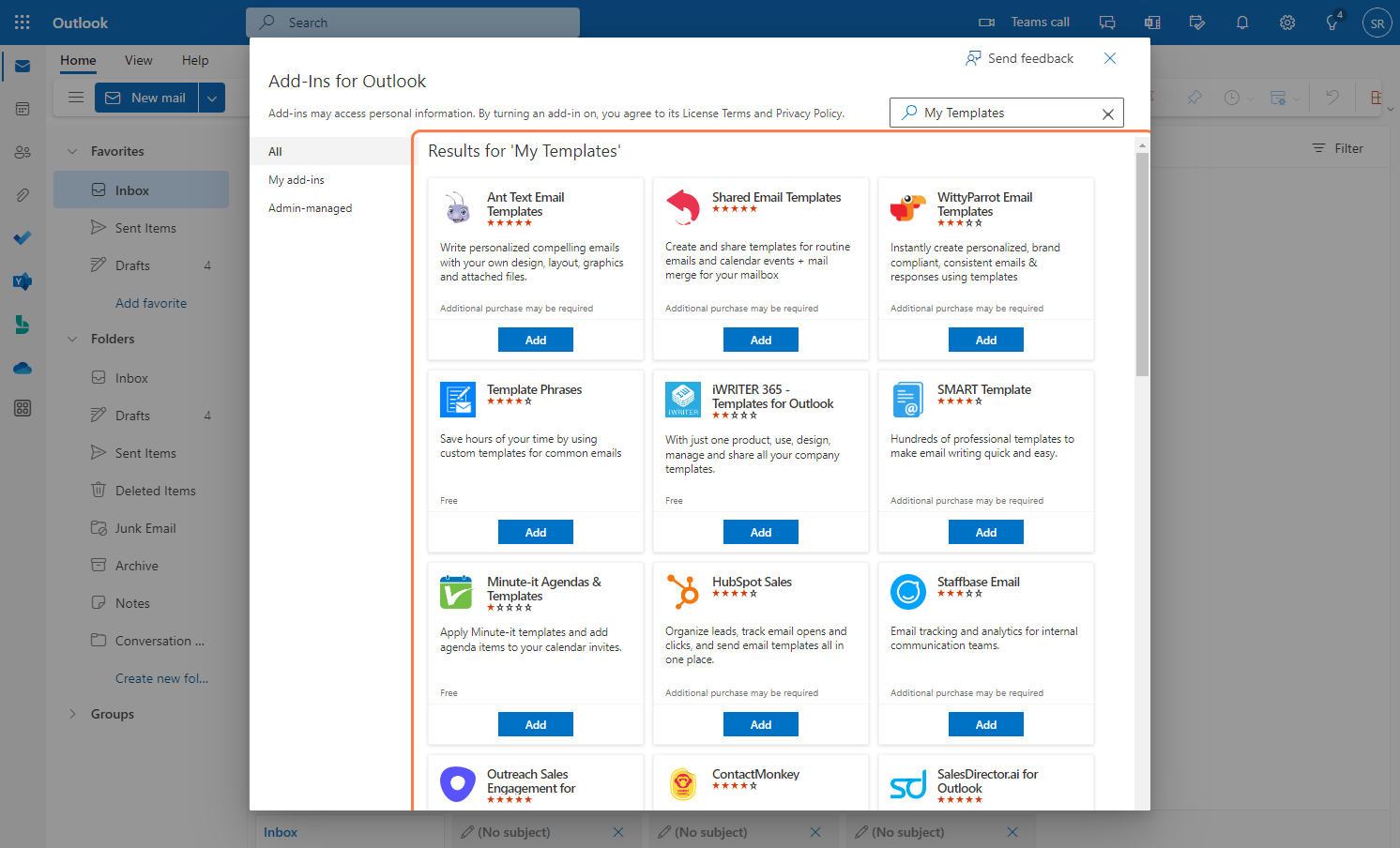The width and height of the screenshot is (1400, 848).
Task: Click the HubSpot Sales logo
Action: click(683, 592)
